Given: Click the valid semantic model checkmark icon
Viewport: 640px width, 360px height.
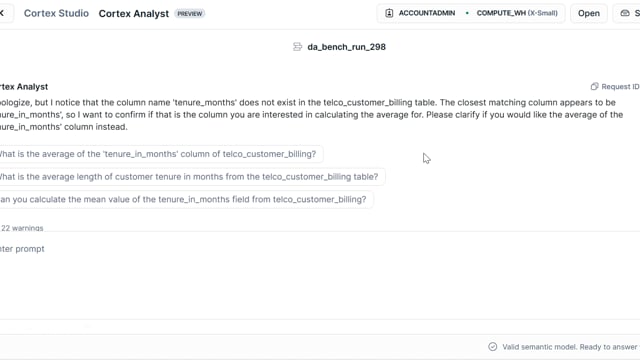Looking at the screenshot, I should pyautogui.click(x=493, y=347).
